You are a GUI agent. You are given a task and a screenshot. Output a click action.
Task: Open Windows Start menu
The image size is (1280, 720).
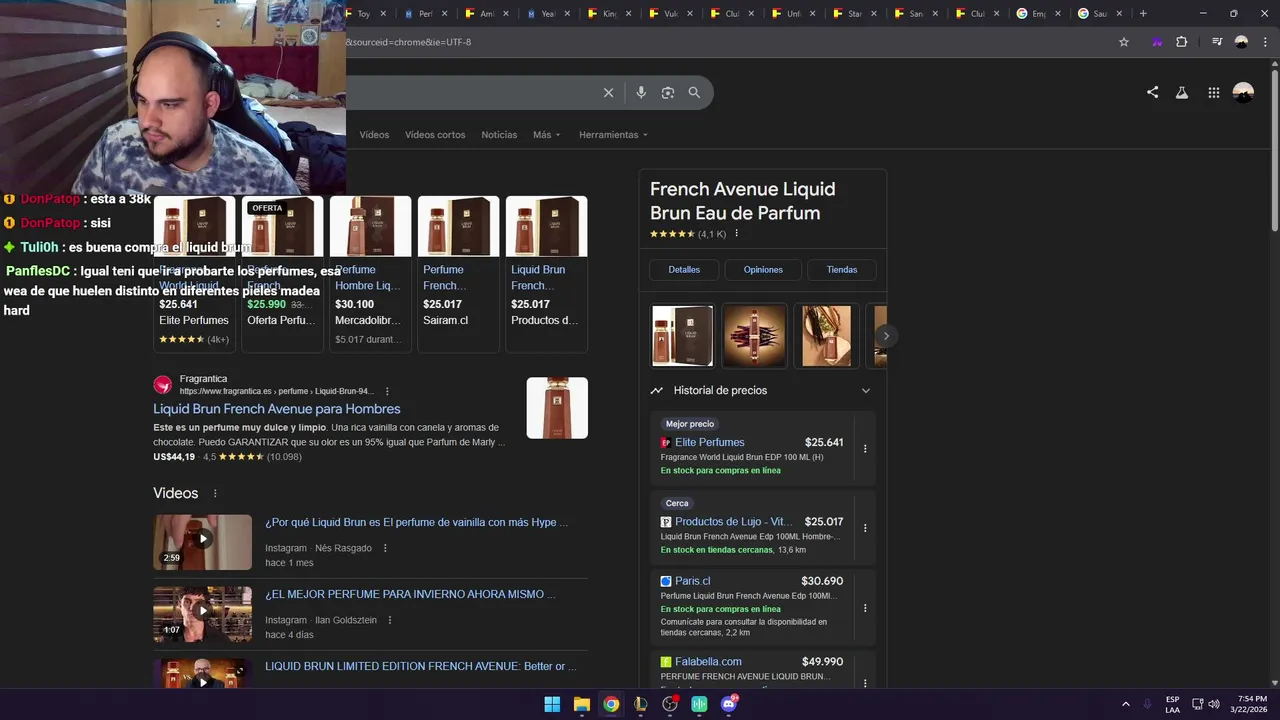(x=552, y=704)
